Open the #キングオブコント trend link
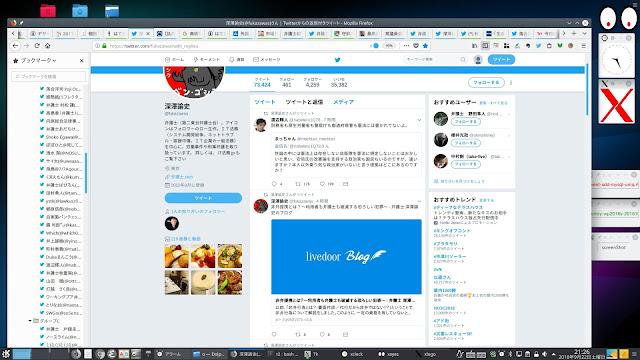The image size is (640, 360). (x=451, y=231)
